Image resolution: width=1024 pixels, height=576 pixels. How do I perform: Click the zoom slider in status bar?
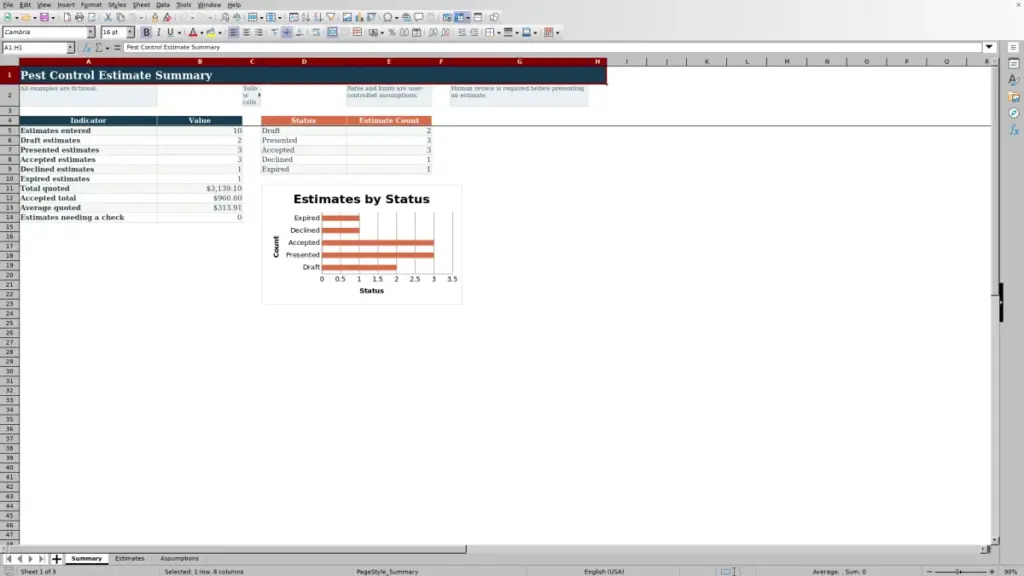(x=960, y=571)
